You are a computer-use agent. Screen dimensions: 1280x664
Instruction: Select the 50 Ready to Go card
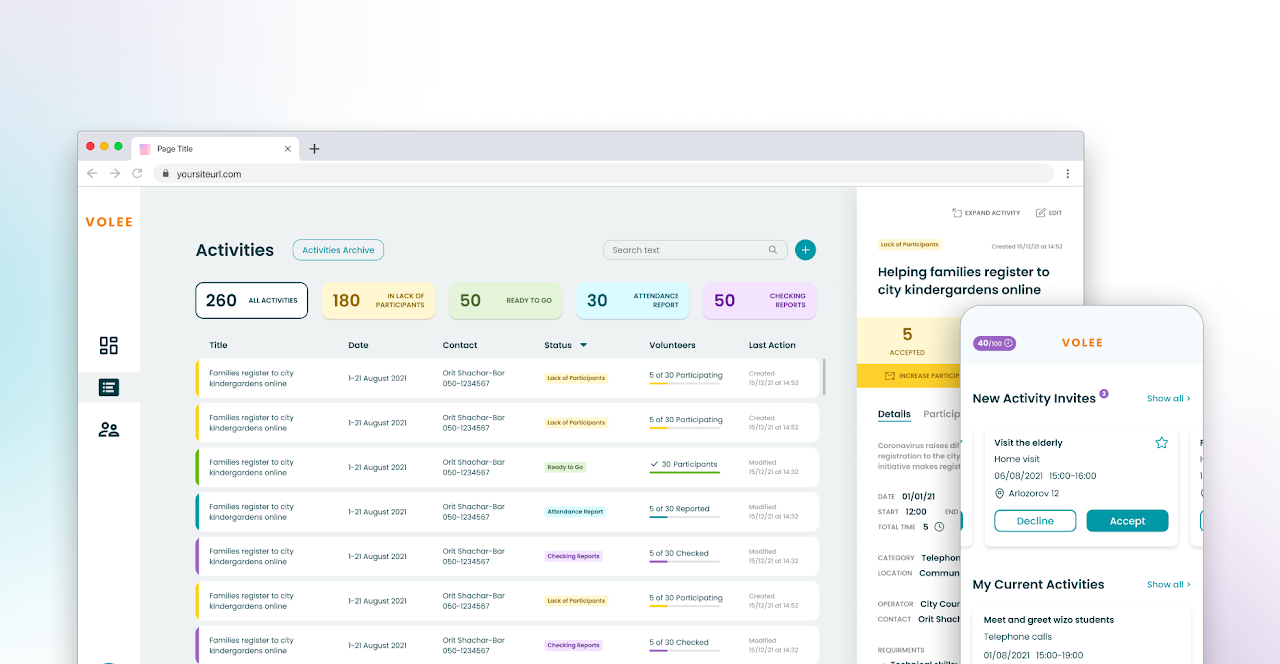[x=505, y=300]
